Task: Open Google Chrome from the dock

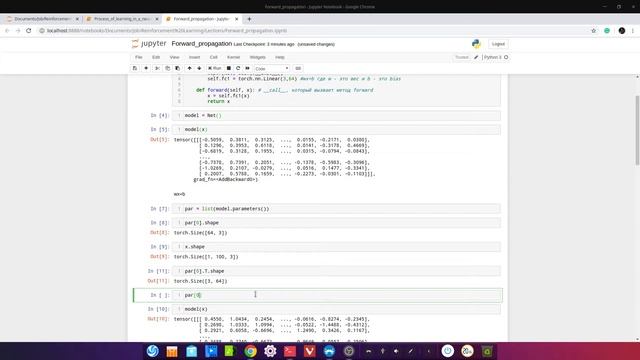Action: pyautogui.click(x=251, y=351)
